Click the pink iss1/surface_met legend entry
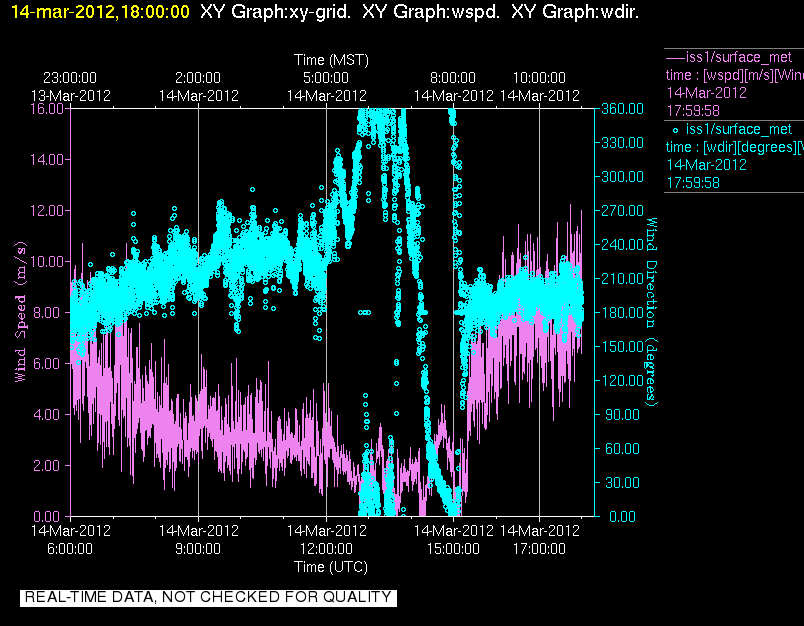This screenshot has width=804, height=626. pos(738,57)
